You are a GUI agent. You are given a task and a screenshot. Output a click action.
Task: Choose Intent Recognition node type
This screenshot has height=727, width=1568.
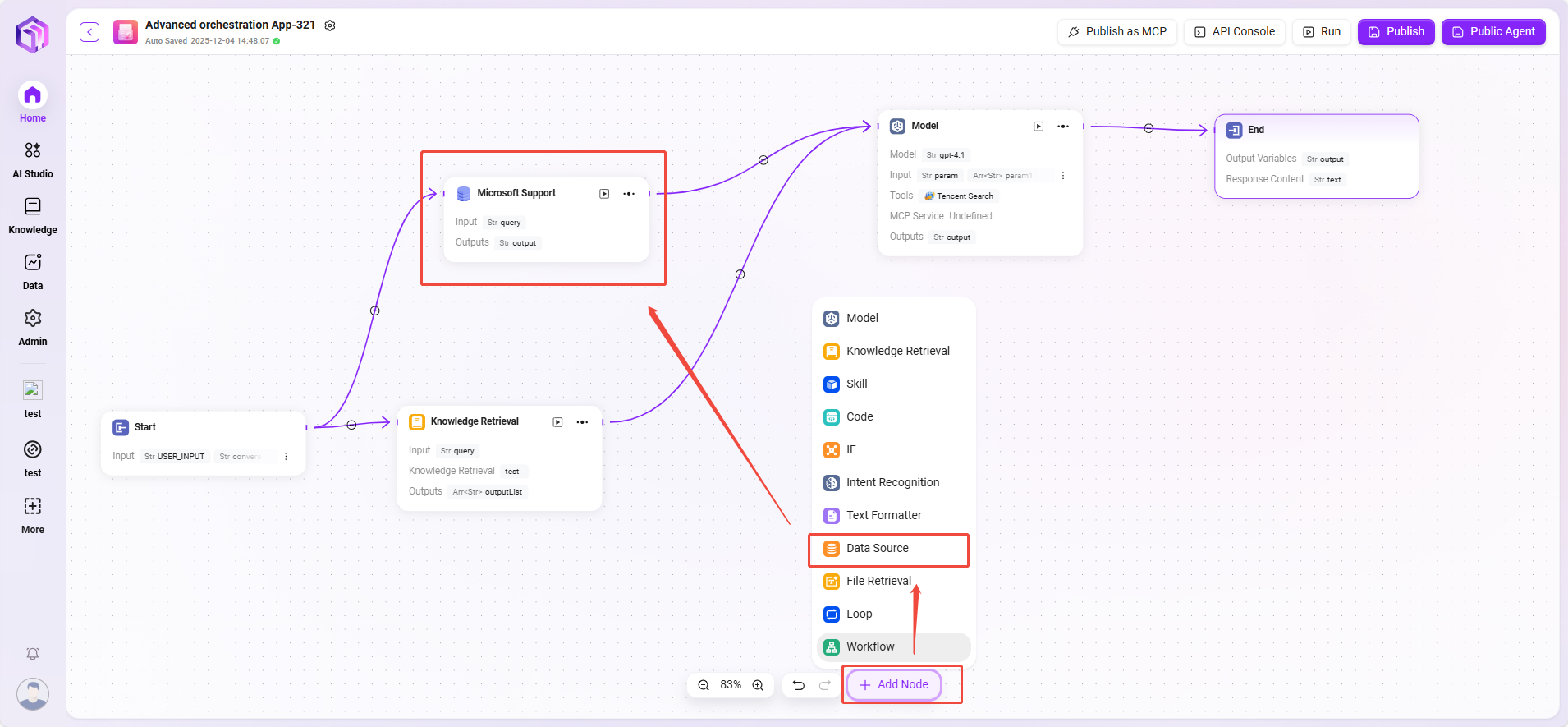click(x=892, y=483)
